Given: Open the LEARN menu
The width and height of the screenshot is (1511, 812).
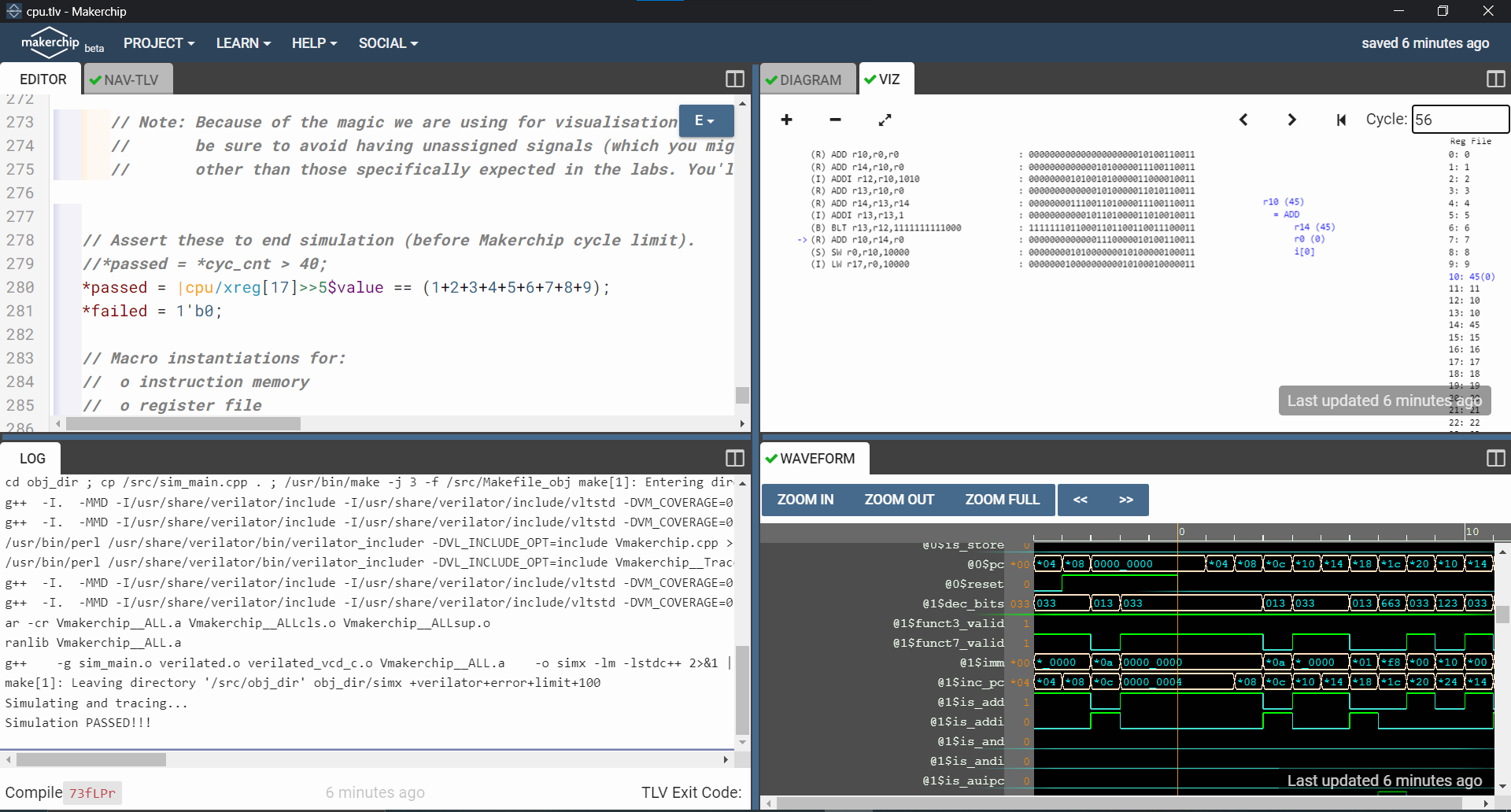Looking at the screenshot, I should (243, 43).
